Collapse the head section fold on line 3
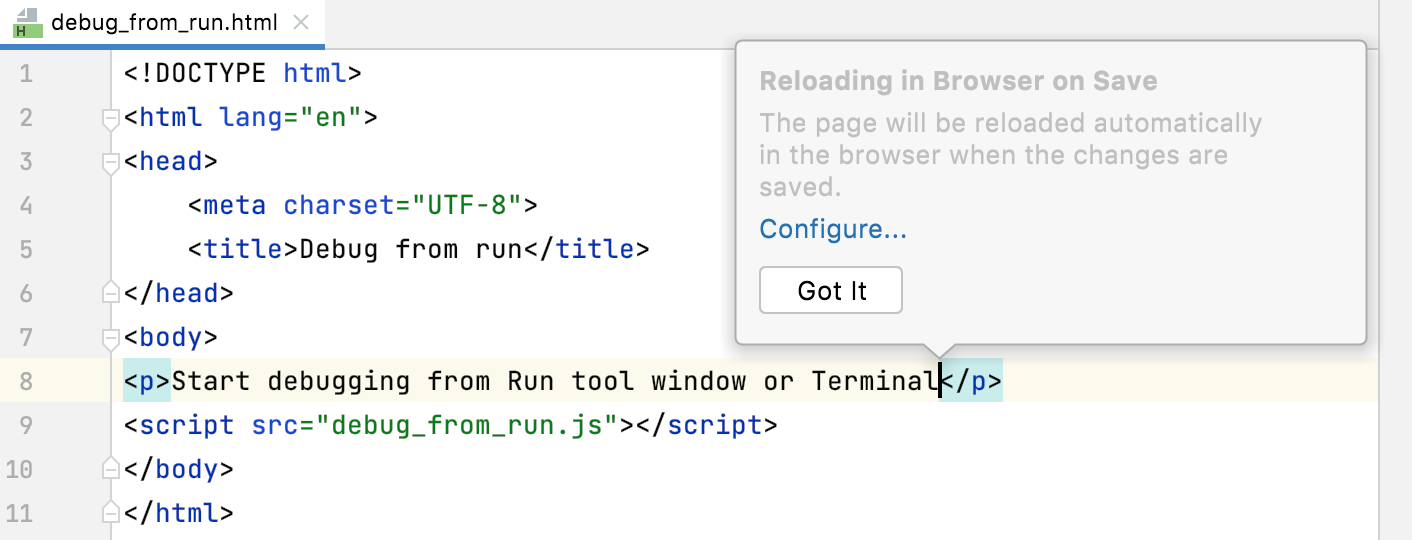The height and width of the screenshot is (540, 1412). (x=111, y=163)
